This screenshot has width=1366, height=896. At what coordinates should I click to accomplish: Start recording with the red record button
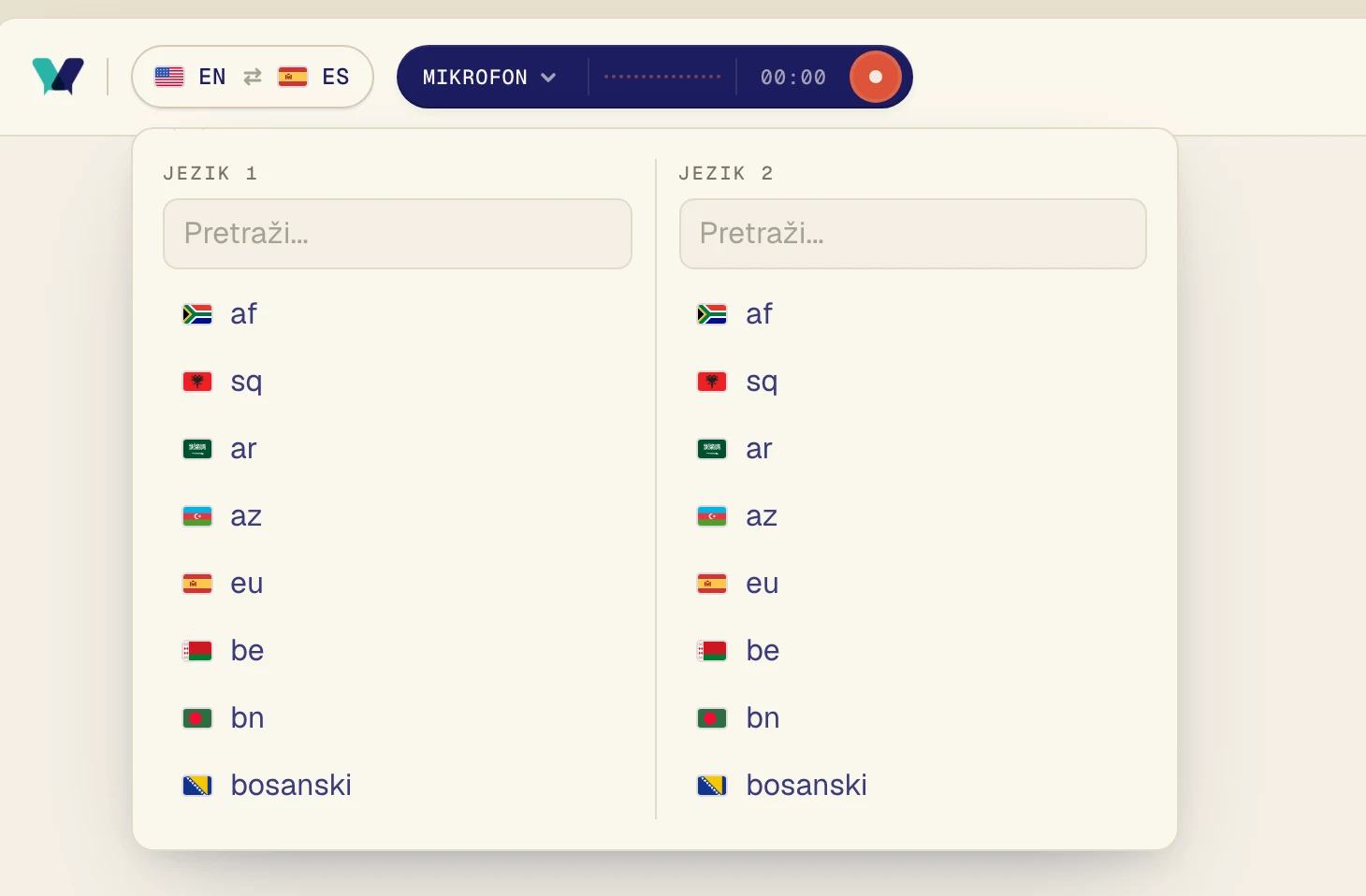(x=875, y=77)
